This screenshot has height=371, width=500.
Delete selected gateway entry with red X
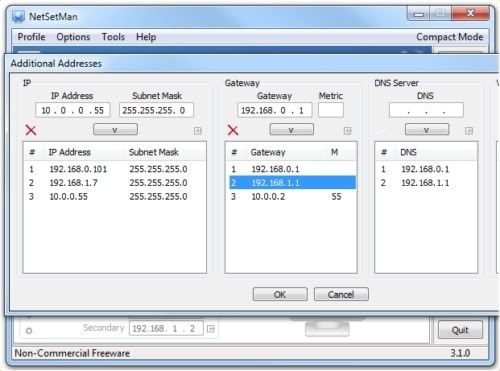coord(233,130)
